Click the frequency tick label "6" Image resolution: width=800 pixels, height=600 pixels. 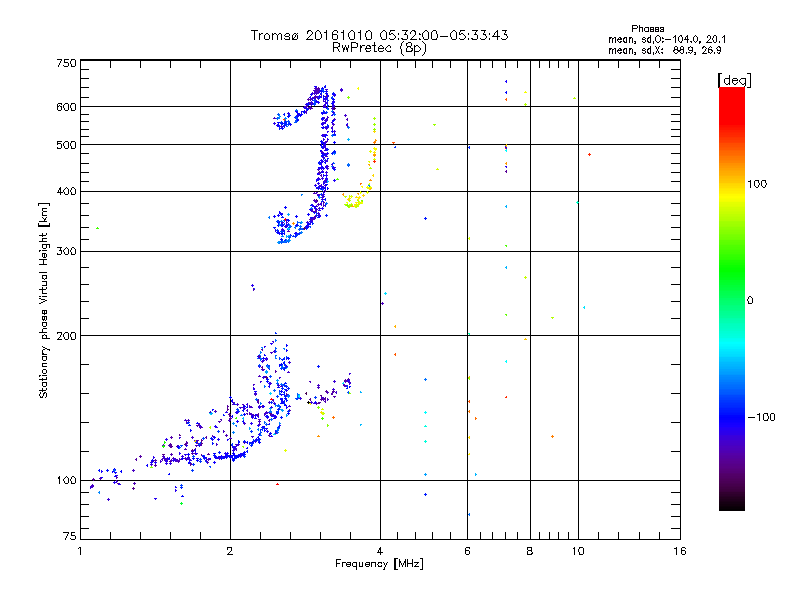tap(467, 551)
